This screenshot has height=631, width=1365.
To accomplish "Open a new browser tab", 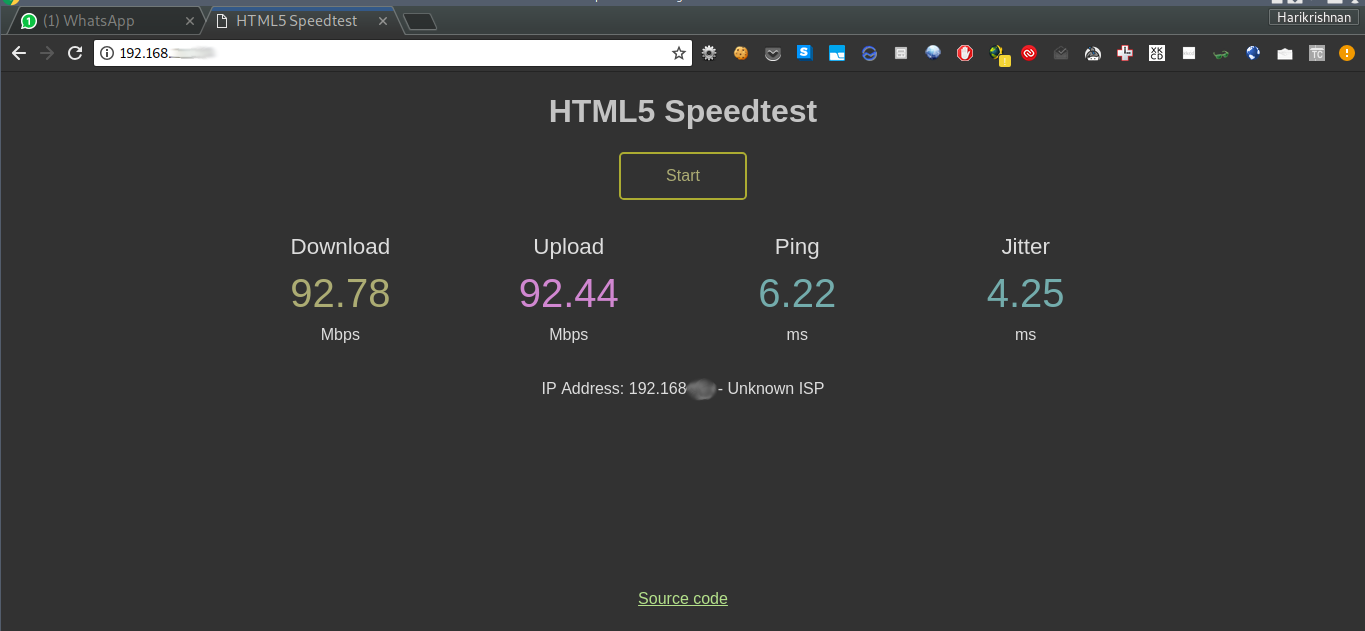I will pos(420,21).
